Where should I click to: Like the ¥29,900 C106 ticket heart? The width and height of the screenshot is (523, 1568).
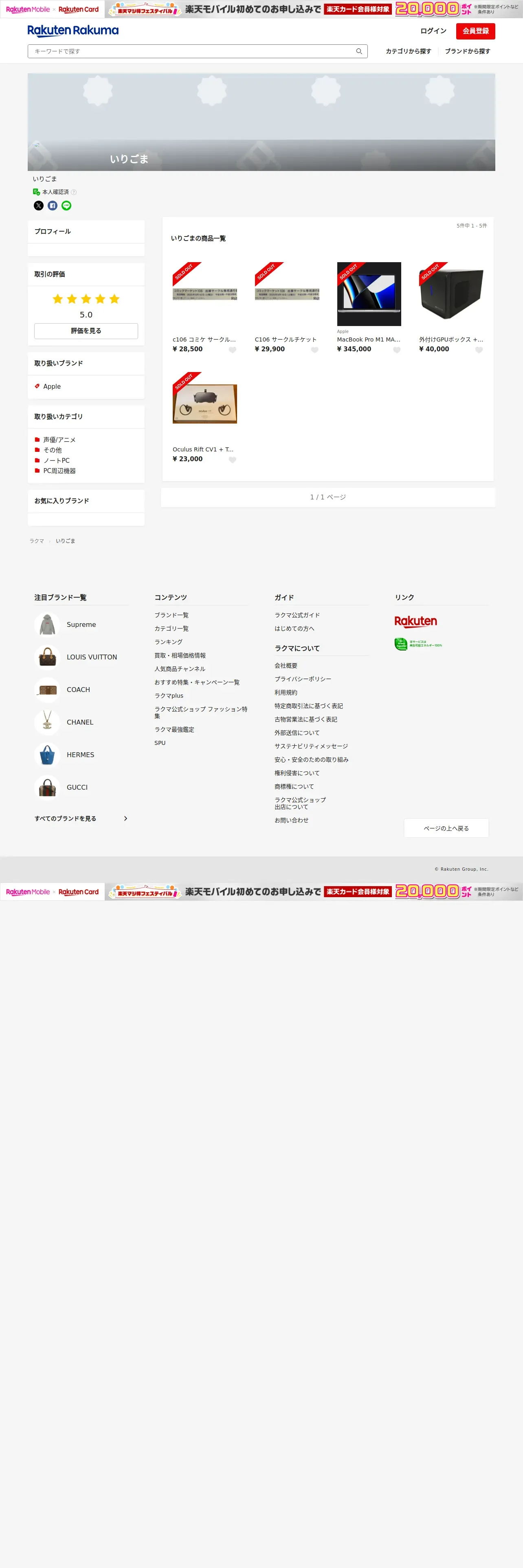click(314, 350)
